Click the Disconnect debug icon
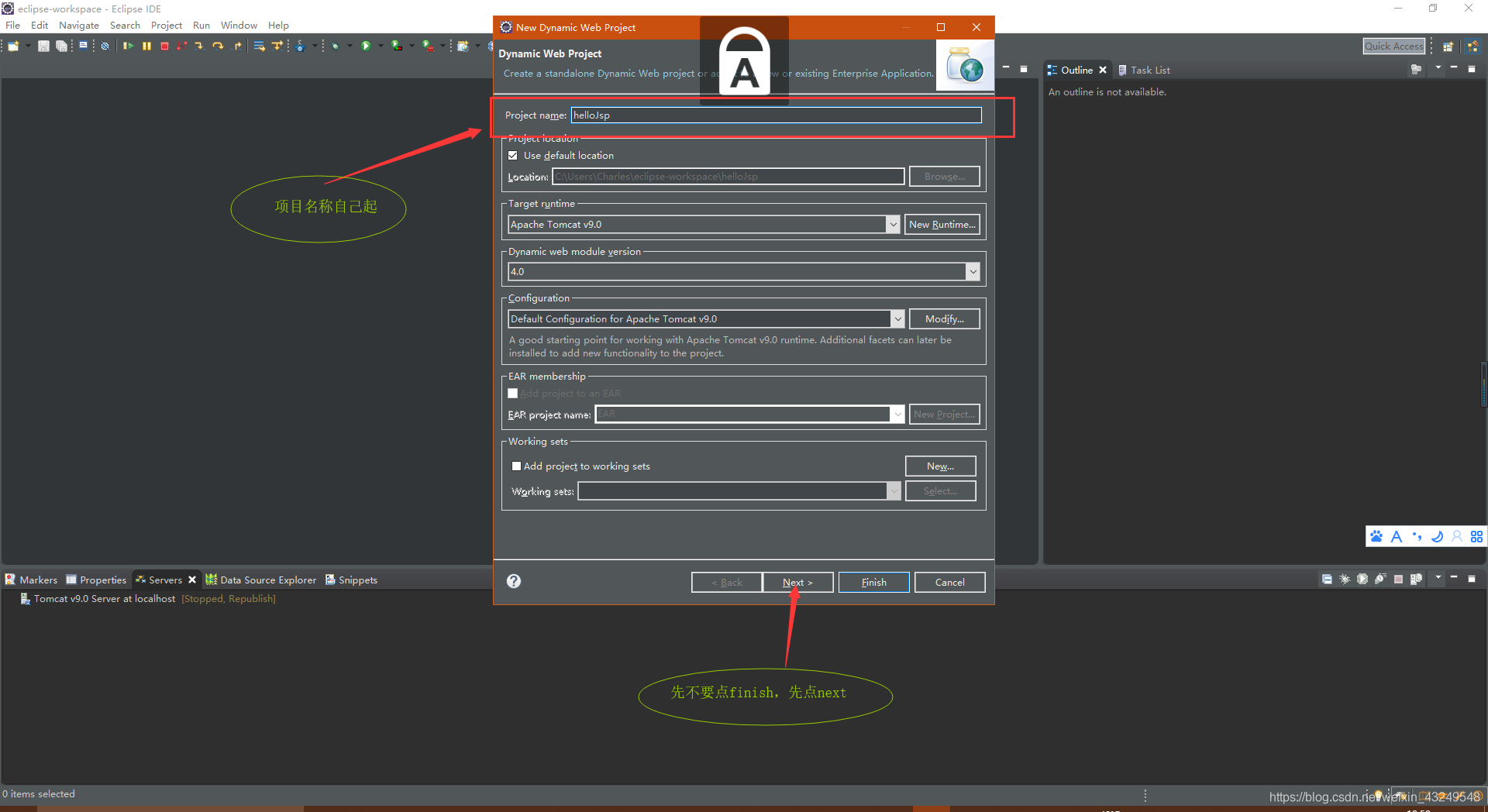 (182, 46)
